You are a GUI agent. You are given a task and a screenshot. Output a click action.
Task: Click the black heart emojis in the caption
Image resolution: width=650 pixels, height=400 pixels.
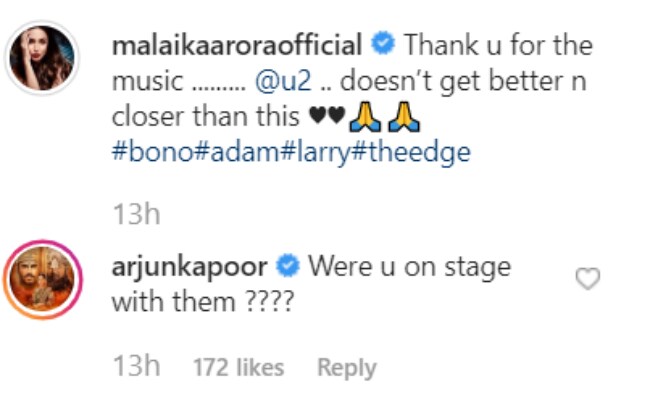(329, 115)
